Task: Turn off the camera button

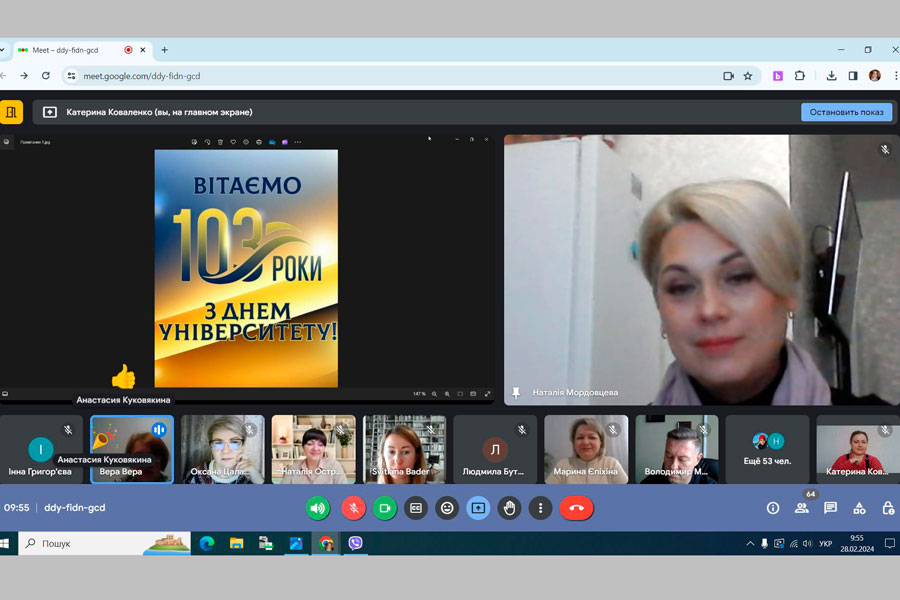Action: 385,508
